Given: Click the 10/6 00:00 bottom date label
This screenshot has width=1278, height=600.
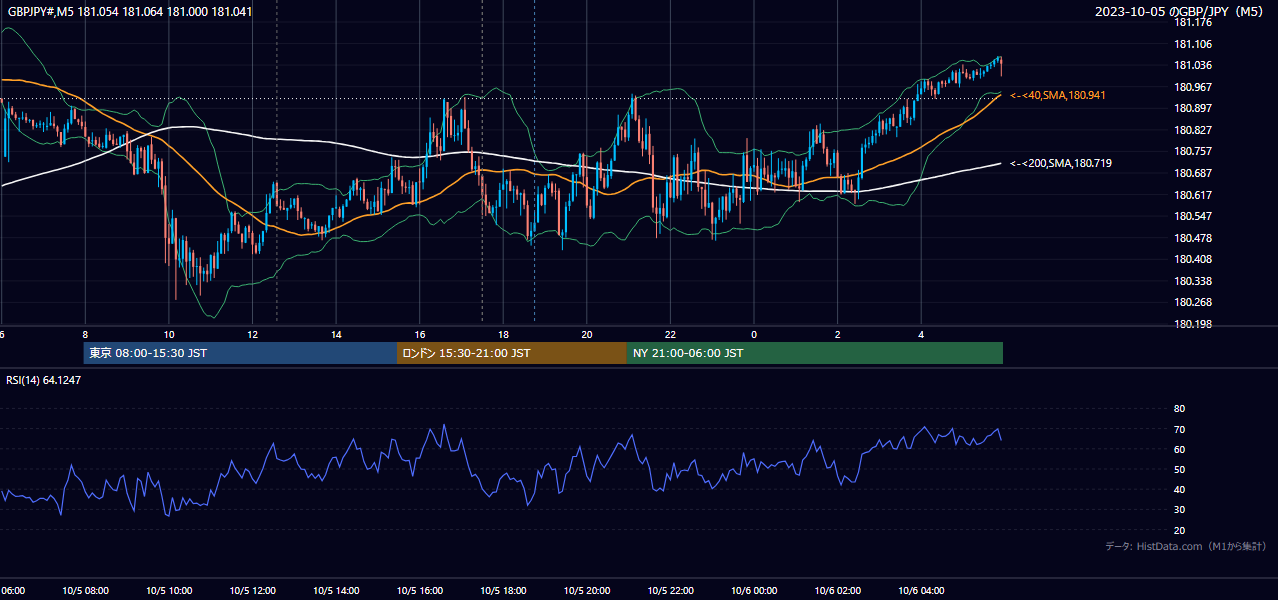Looking at the screenshot, I should [x=754, y=591].
